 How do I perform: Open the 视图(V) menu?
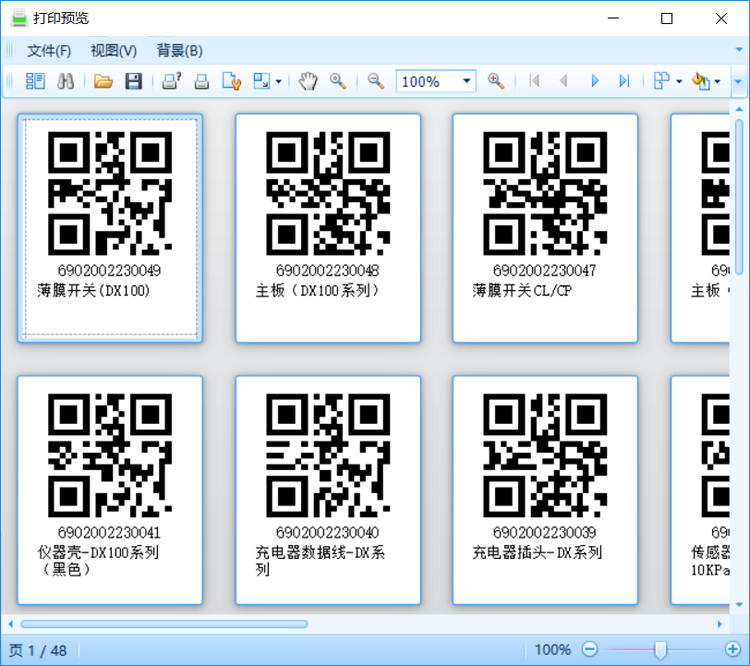[x=114, y=50]
